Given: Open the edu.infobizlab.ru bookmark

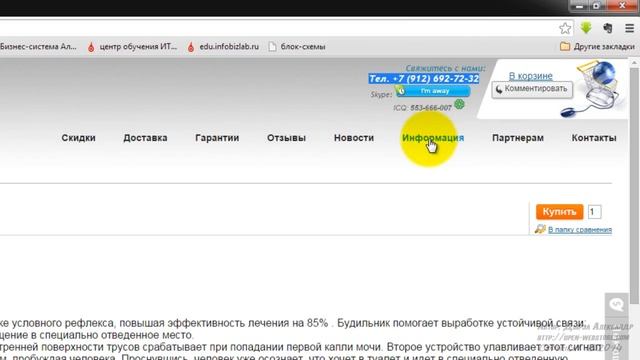Looking at the screenshot, I should 223,47.
